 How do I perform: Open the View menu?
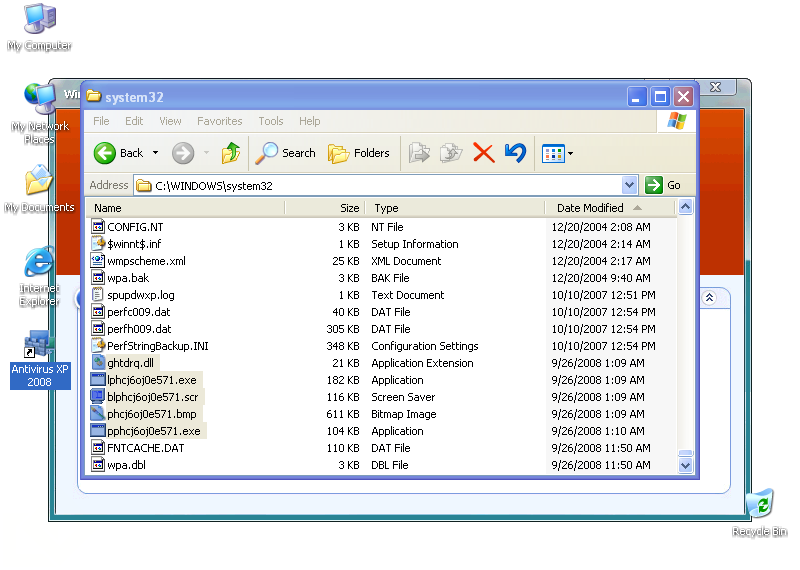[170, 121]
